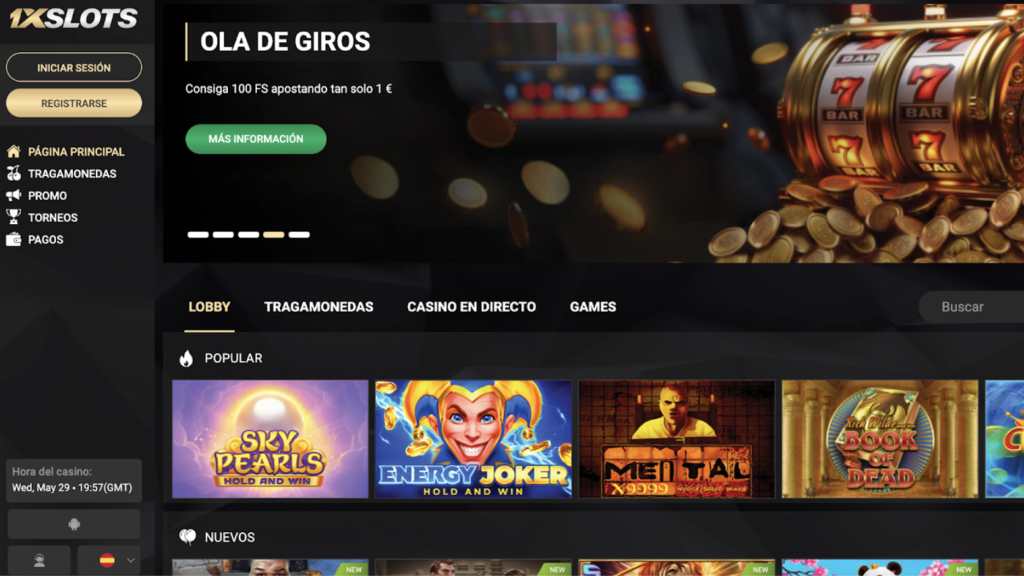Click the Iniciar Sesión button
Screen dimensions: 1024x576
click(x=74, y=67)
